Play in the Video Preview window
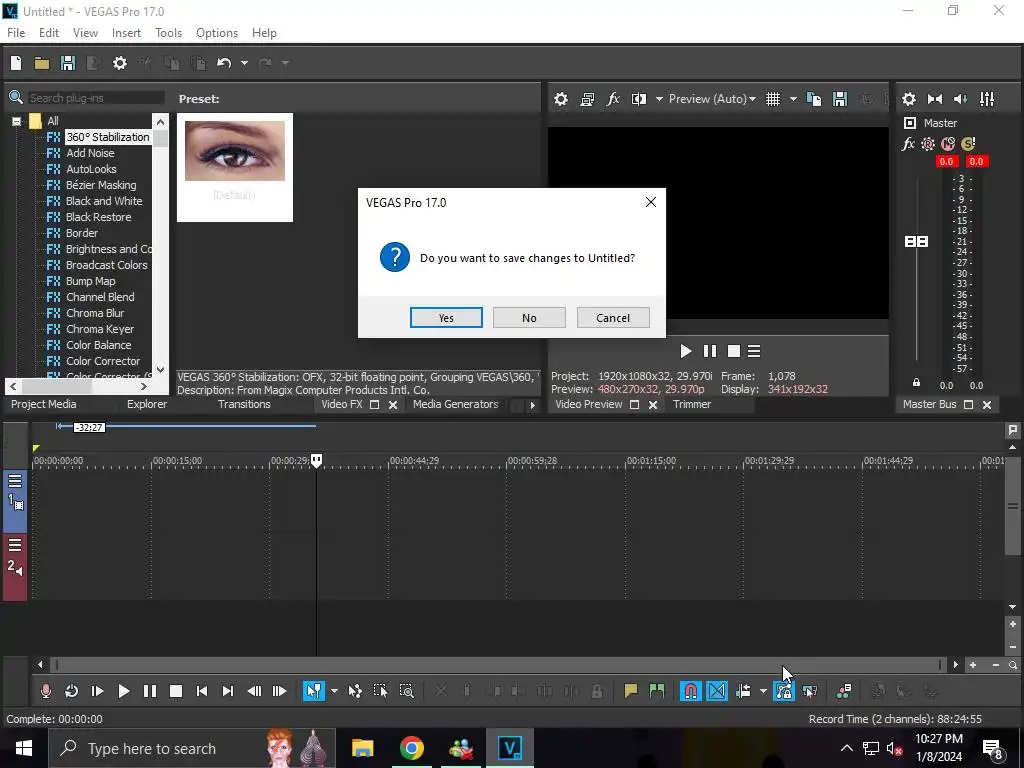The height and width of the screenshot is (768, 1024). [685, 351]
